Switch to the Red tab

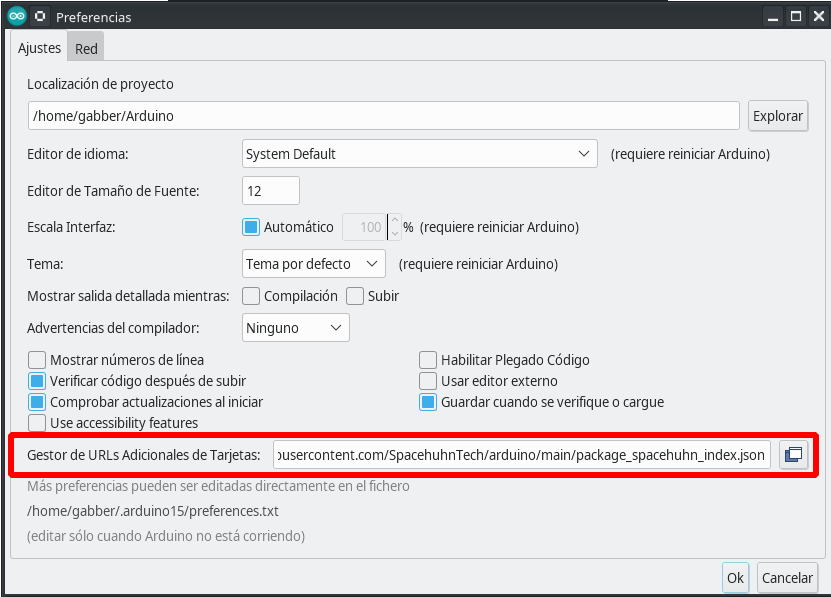(85, 46)
